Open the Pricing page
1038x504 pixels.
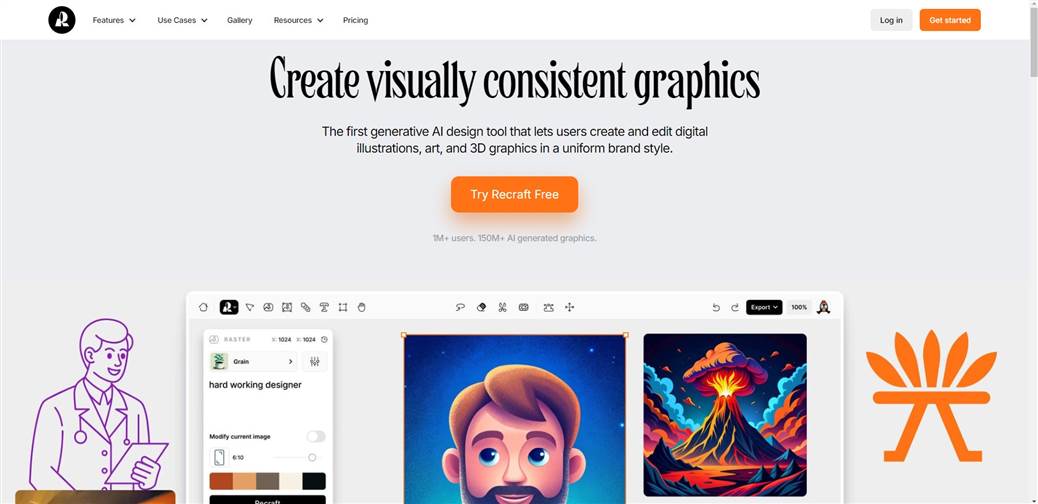click(x=355, y=20)
